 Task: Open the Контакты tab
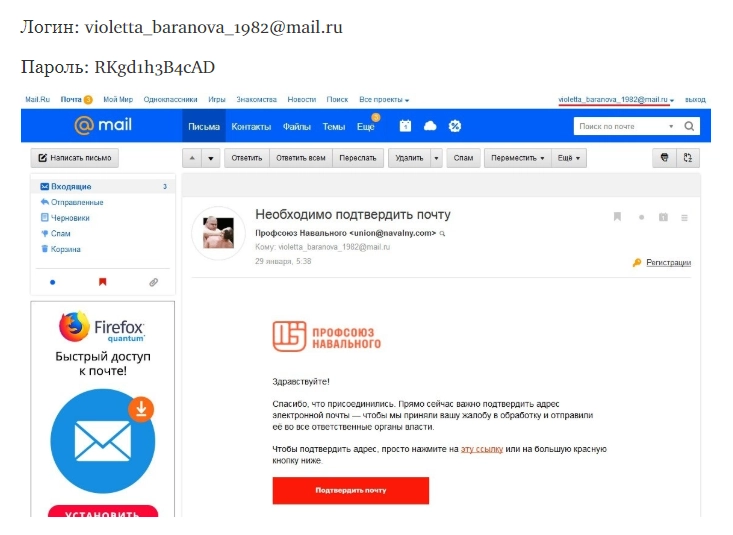251,126
